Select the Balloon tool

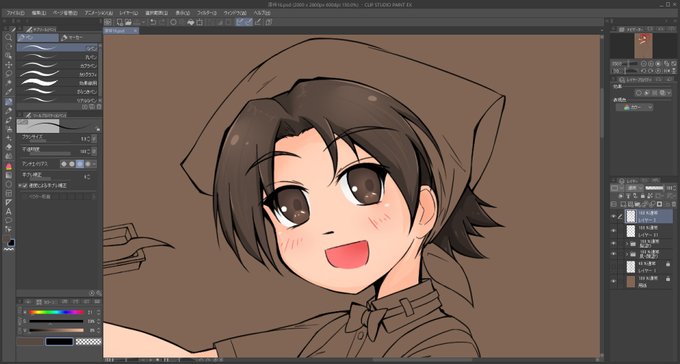[8, 220]
